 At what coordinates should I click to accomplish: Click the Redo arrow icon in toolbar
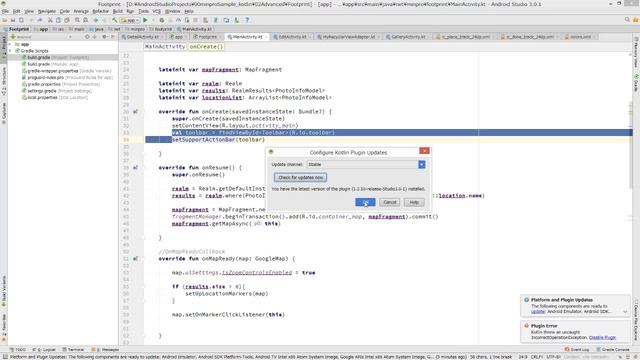40,20
